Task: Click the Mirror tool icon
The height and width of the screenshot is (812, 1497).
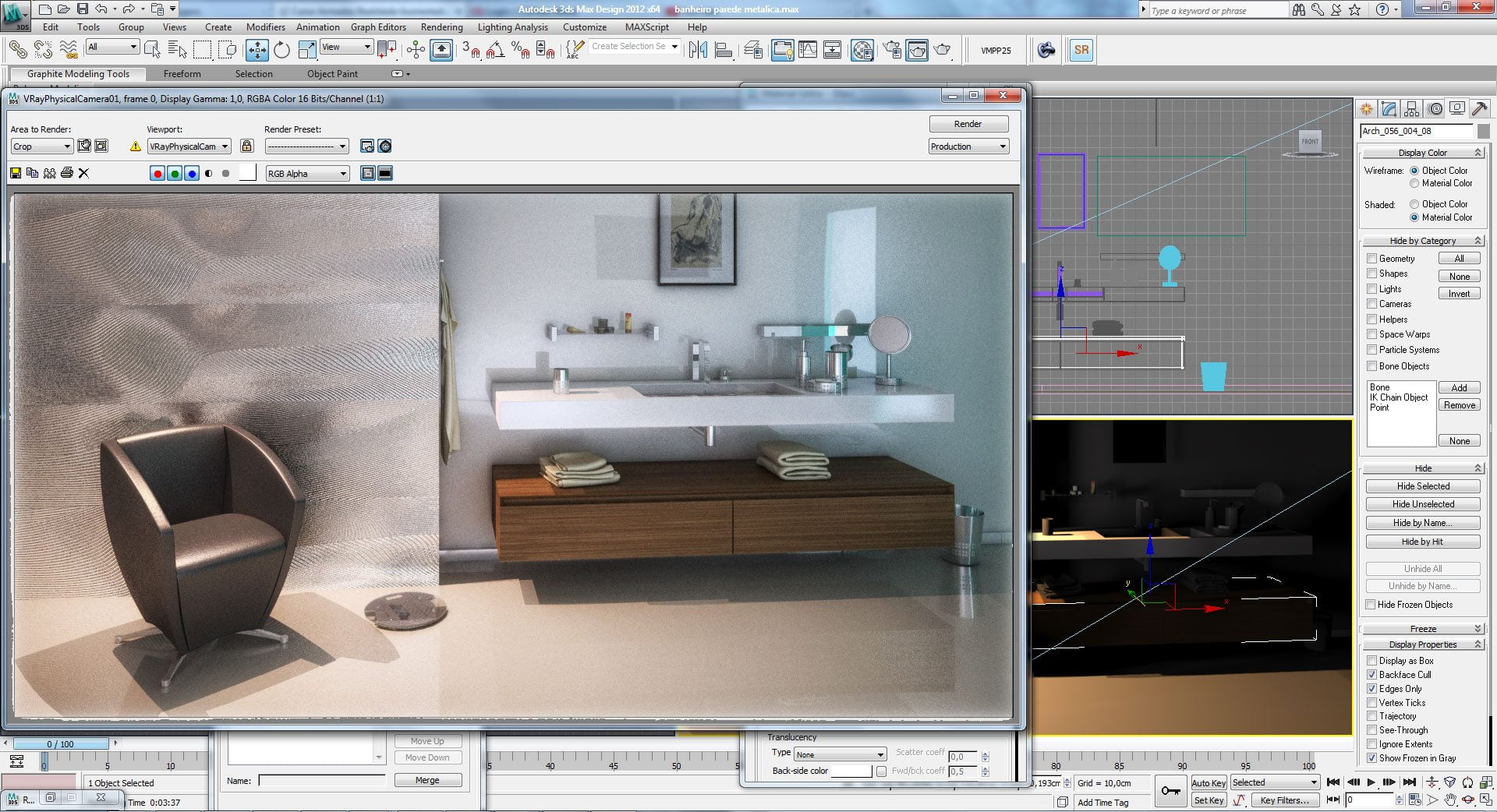Action: pos(698,50)
